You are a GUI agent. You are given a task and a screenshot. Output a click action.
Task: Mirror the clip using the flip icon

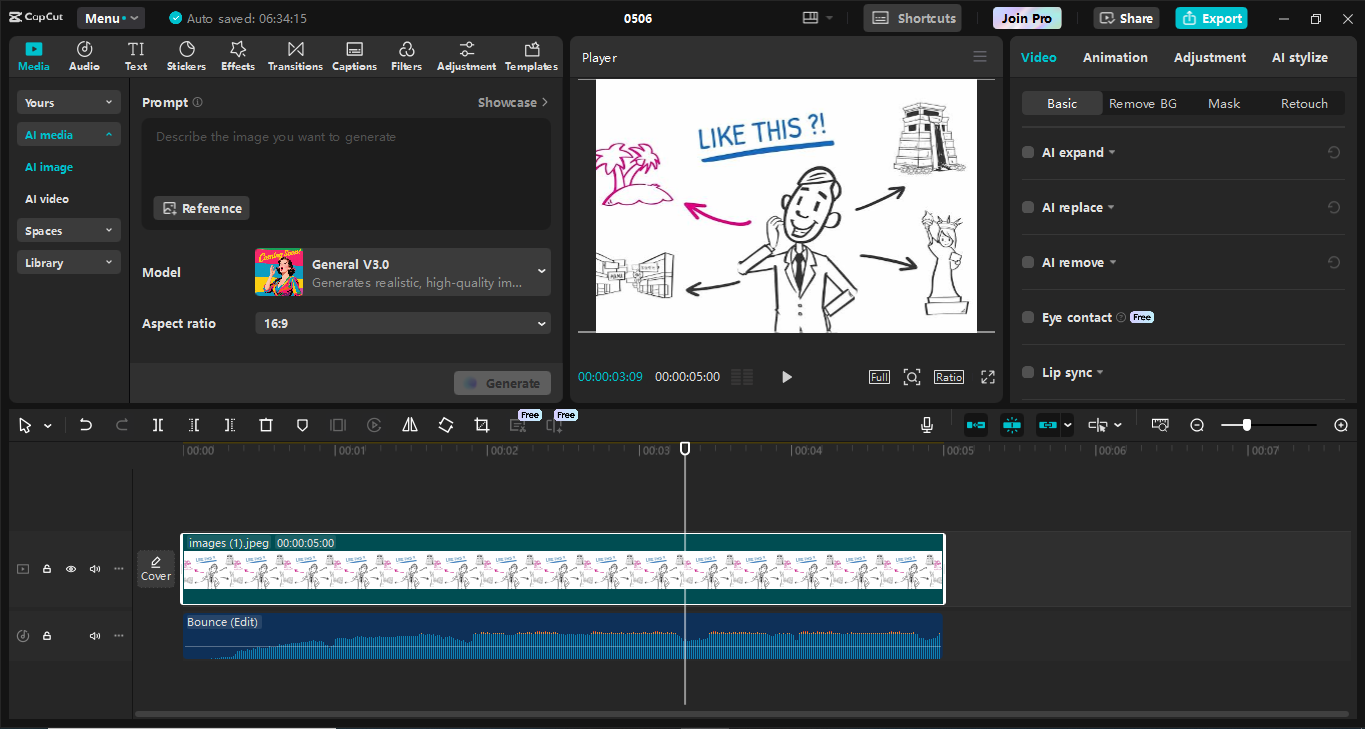409,424
